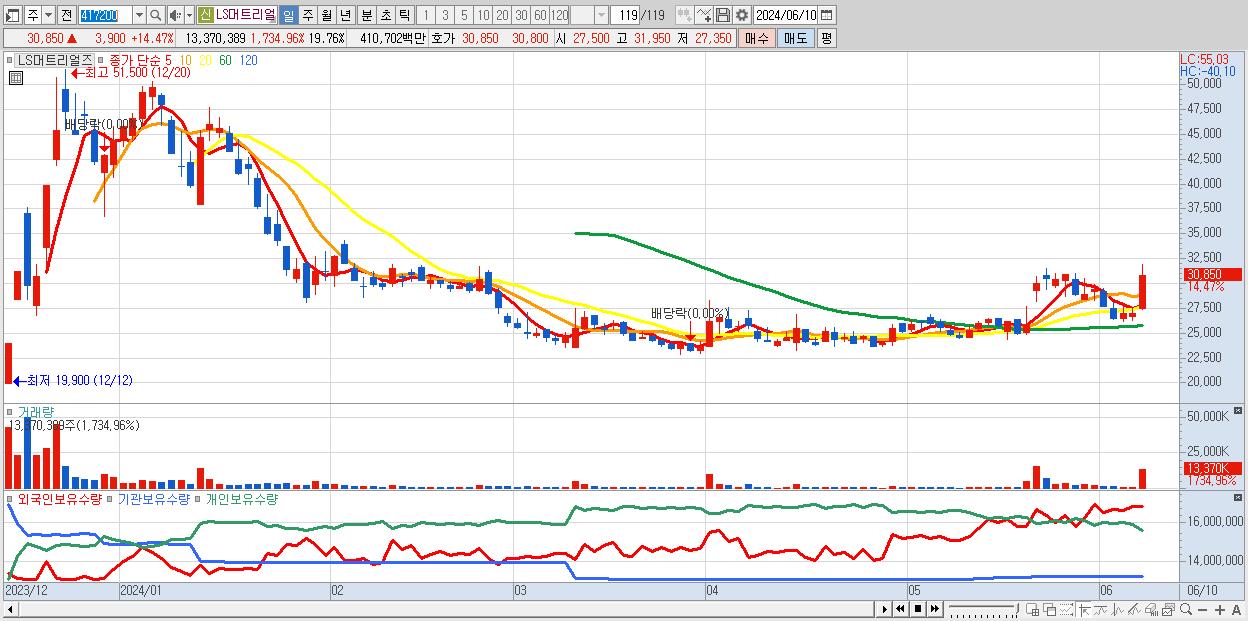This screenshot has width=1248, height=621.
Task: Click the crosshair cursor tool icon
Action: [x=1084, y=609]
